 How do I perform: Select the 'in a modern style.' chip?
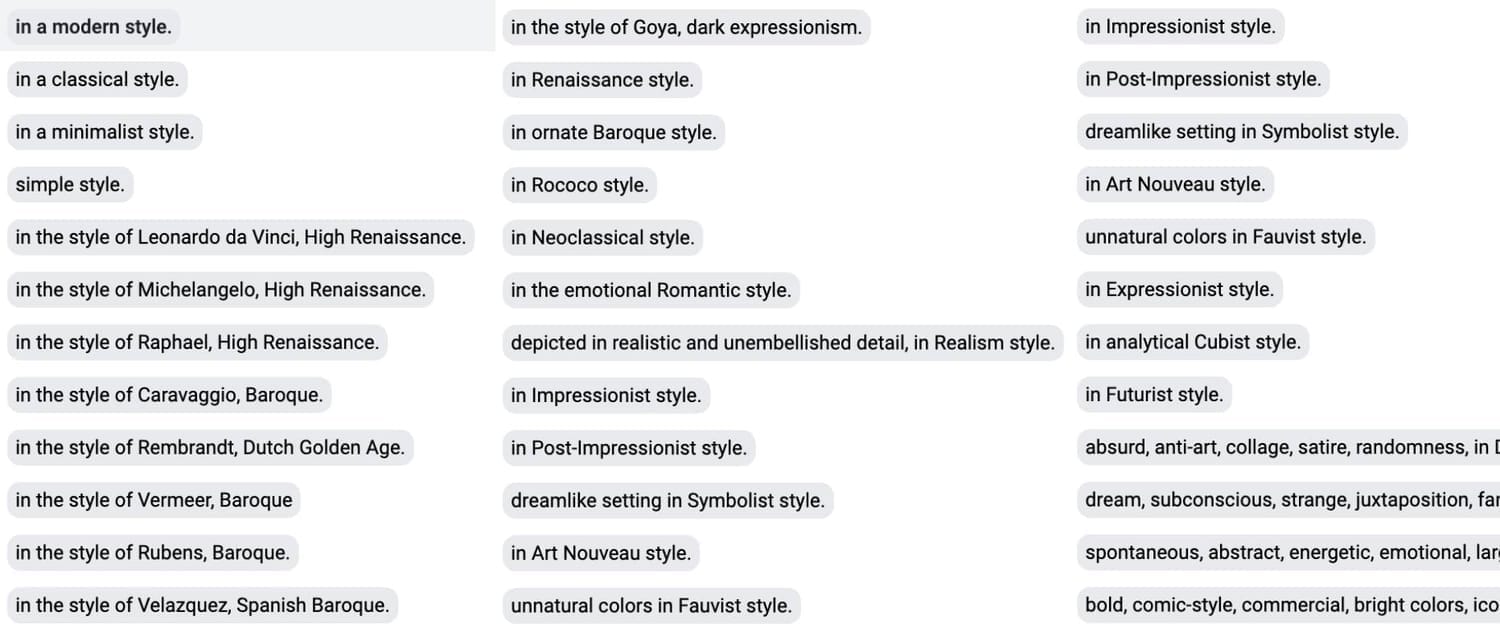[x=94, y=27]
